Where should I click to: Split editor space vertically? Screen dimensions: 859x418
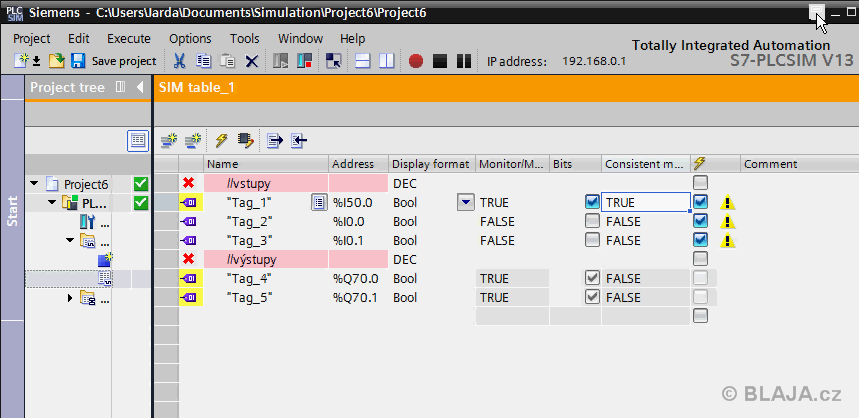coord(387,60)
